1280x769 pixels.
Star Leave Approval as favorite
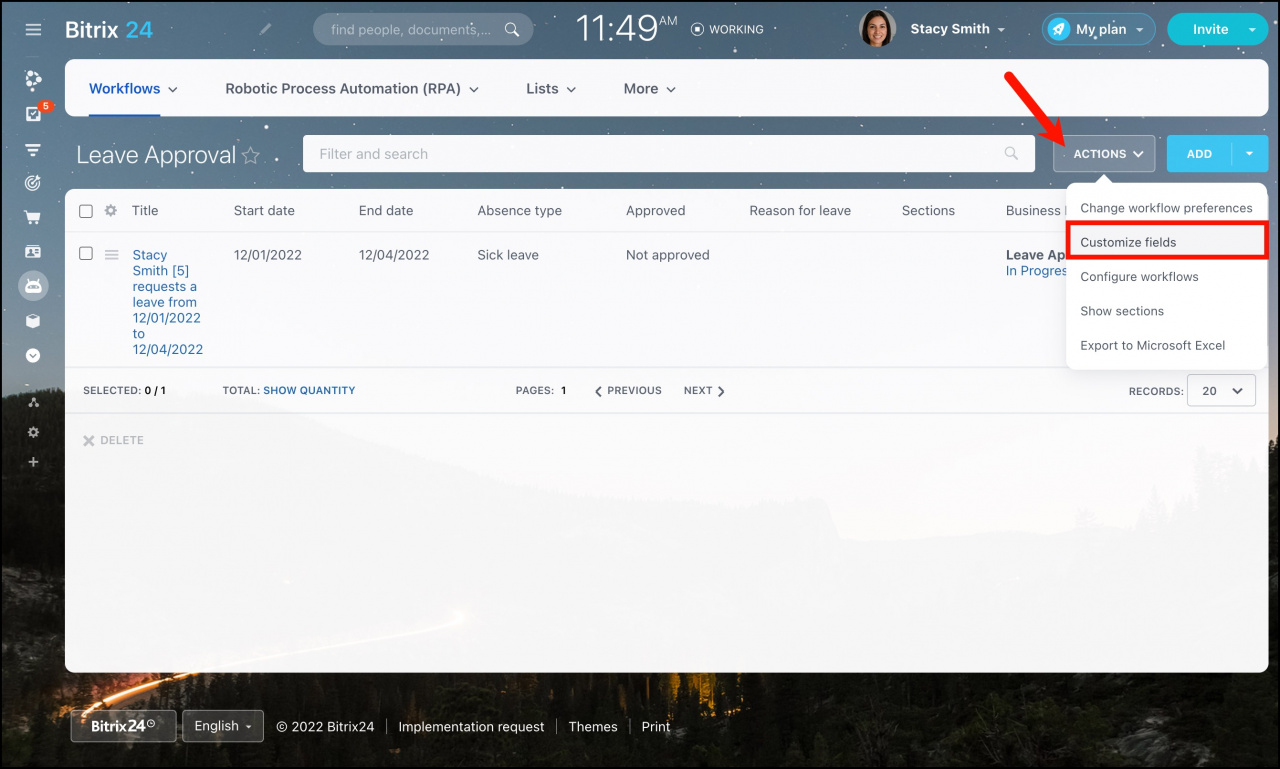(x=251, y=155)
